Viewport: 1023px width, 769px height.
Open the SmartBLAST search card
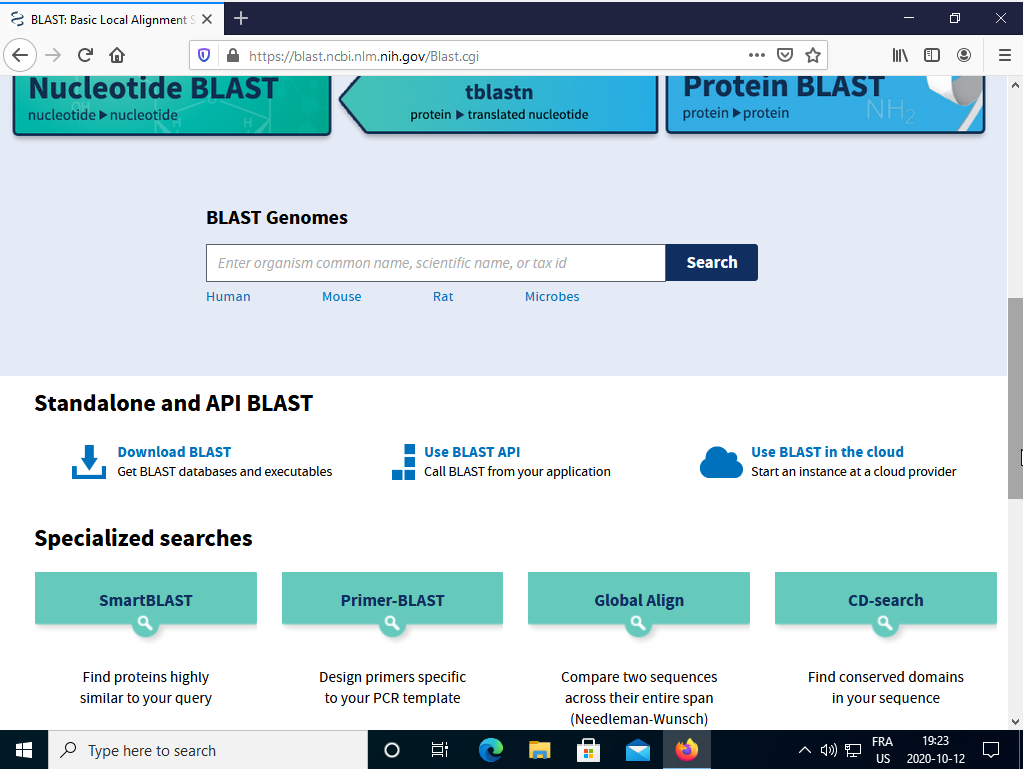(145, 599)
